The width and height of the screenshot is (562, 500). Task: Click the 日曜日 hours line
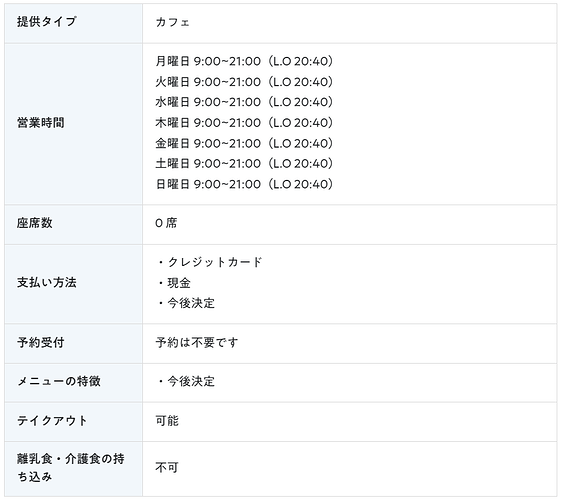[244, 184]
